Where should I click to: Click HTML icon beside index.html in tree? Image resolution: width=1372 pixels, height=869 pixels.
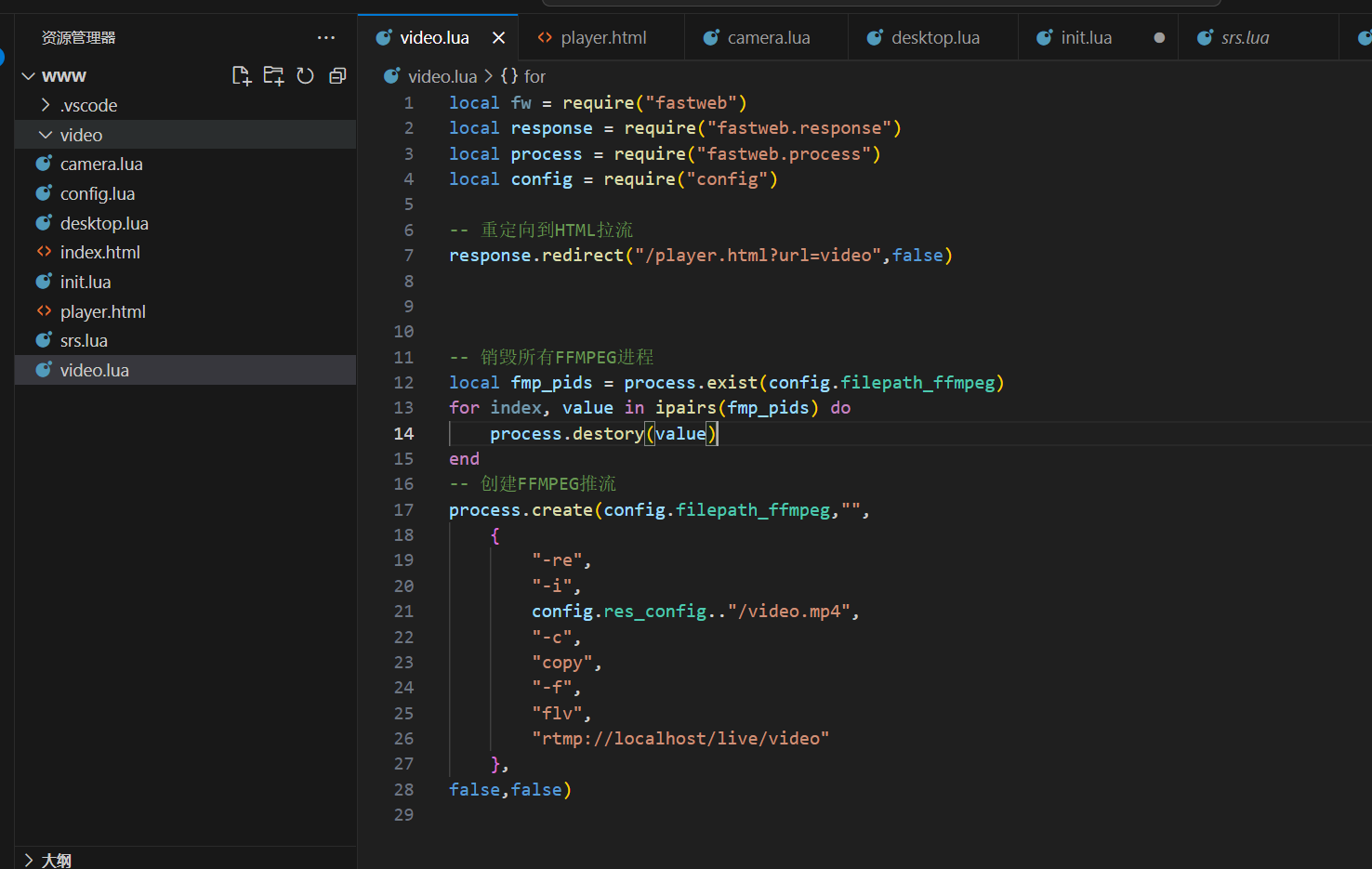pyautogui.click(x=44, y=252)
